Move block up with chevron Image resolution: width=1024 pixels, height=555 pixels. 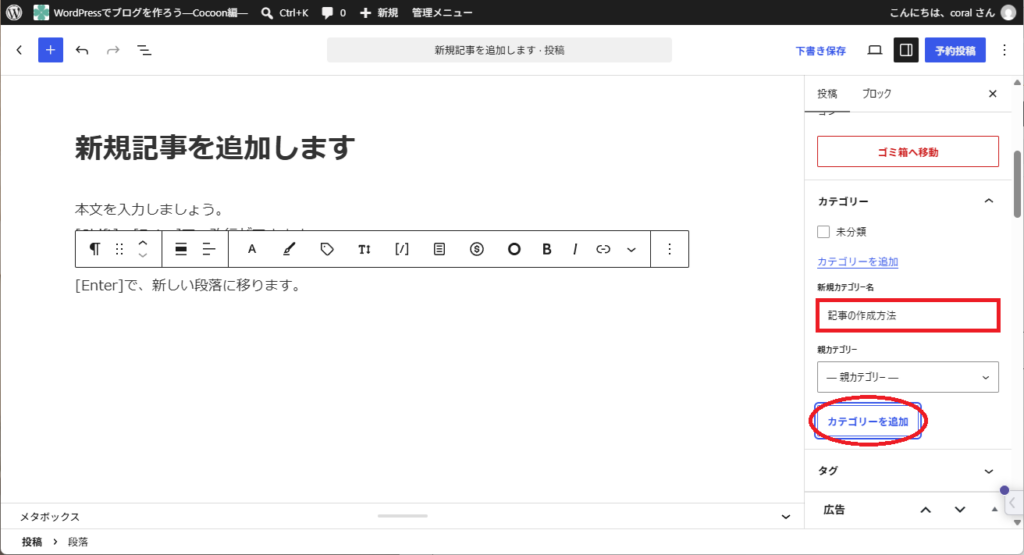143,242
